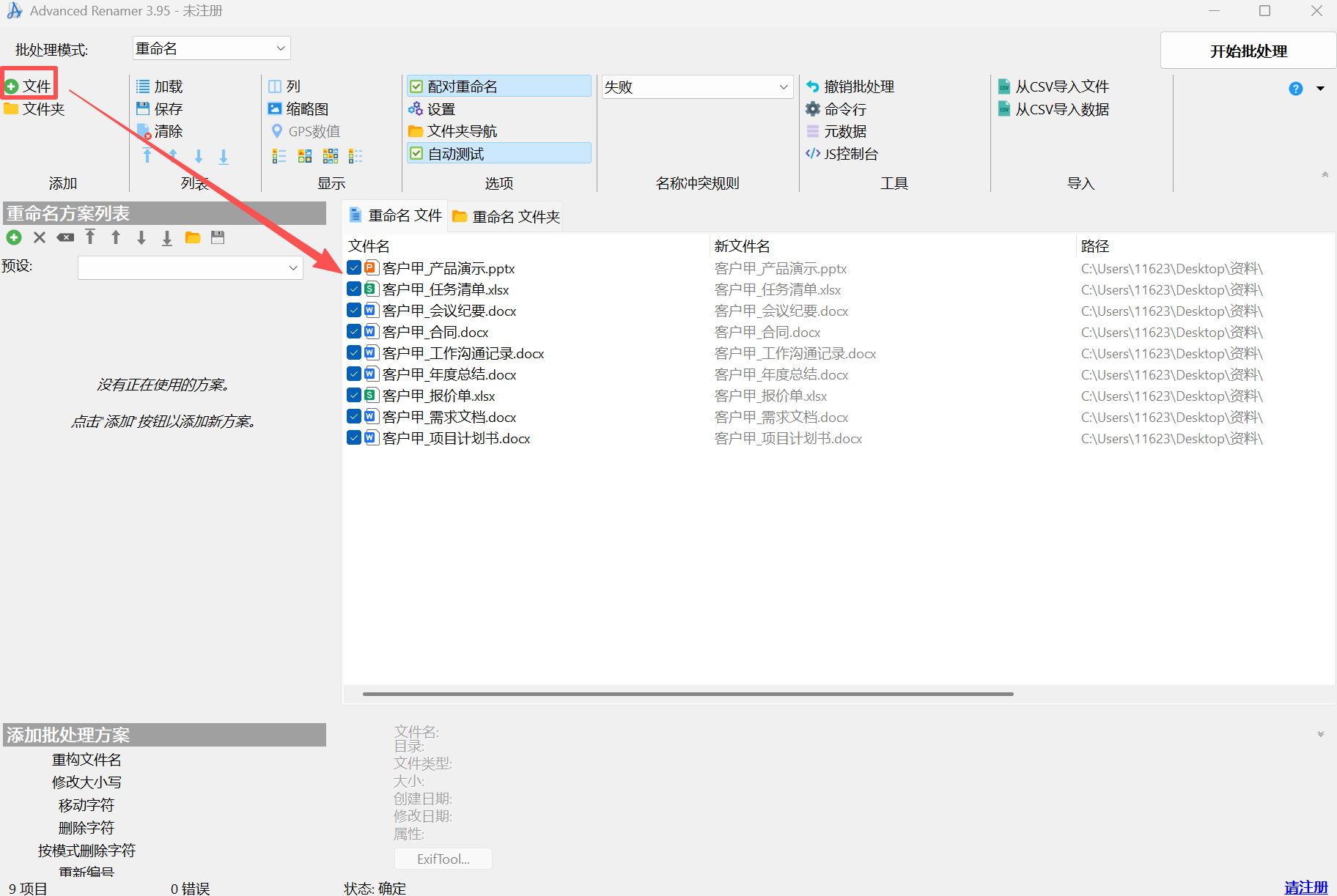Add a folder via 文件夹 button
1337x896 pixels.
coord(34,109)
